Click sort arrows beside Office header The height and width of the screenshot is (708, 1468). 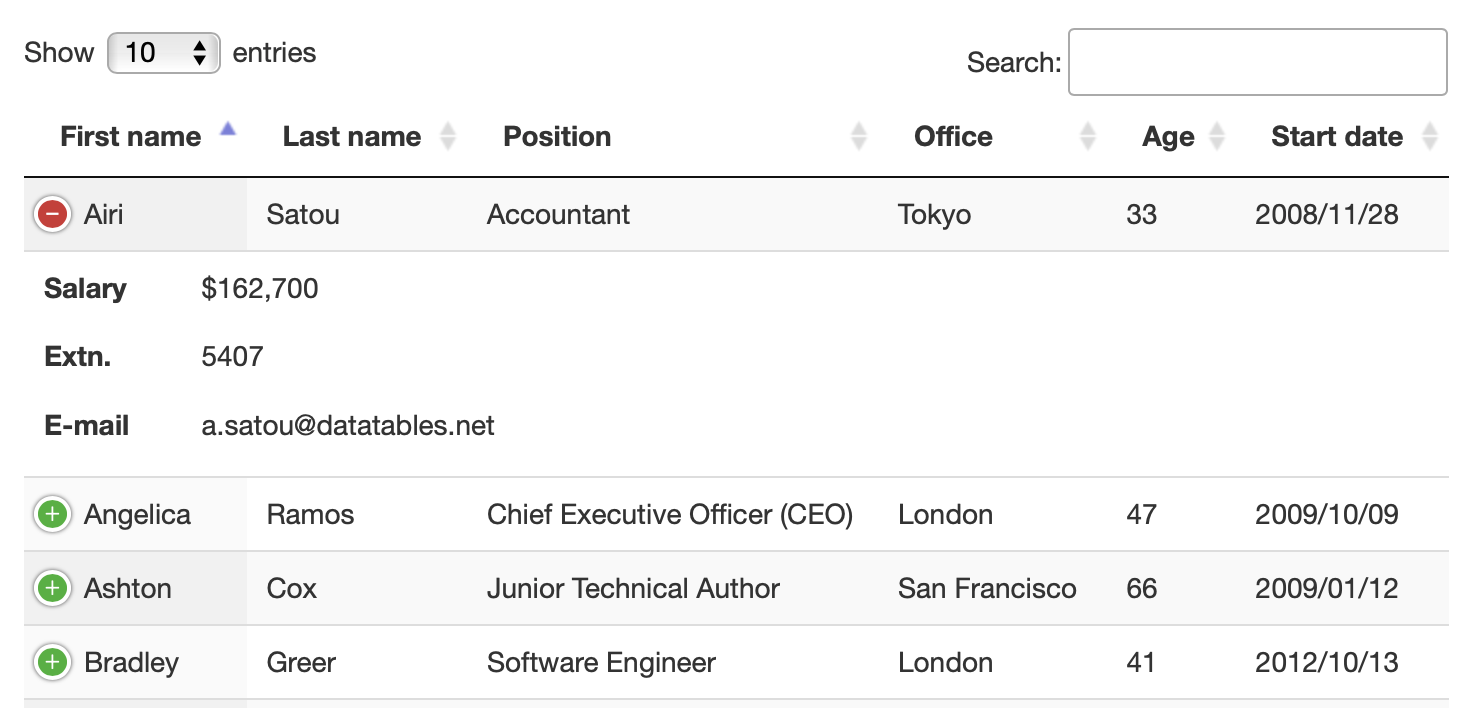click(x=1087, y=137)
